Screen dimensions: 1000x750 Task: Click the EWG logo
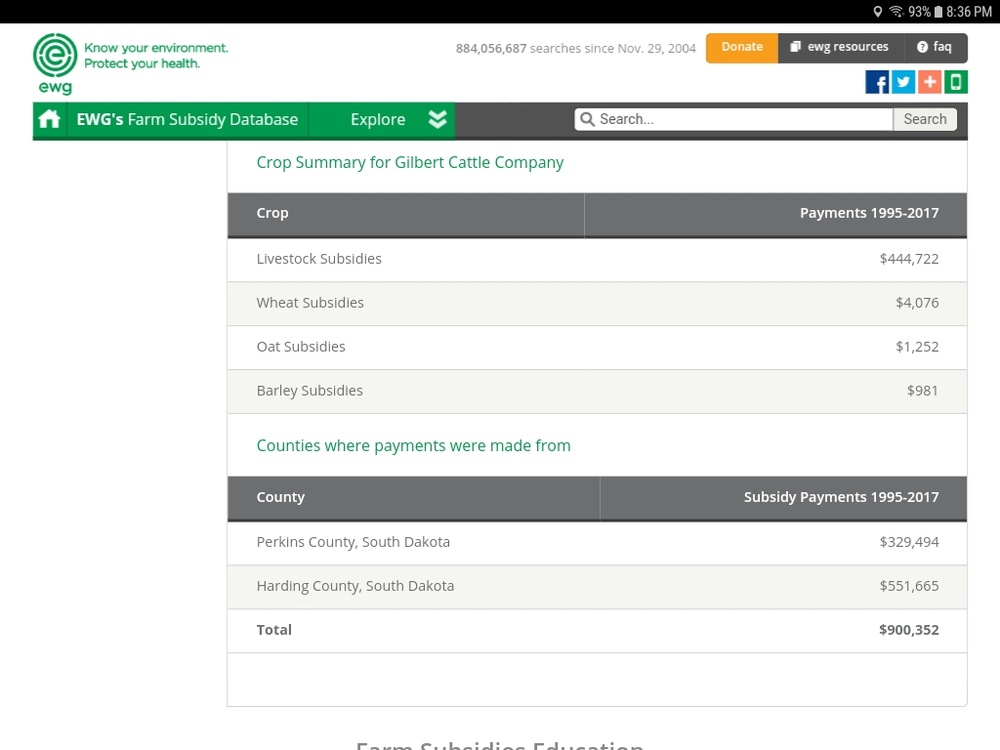coord(54,62)
